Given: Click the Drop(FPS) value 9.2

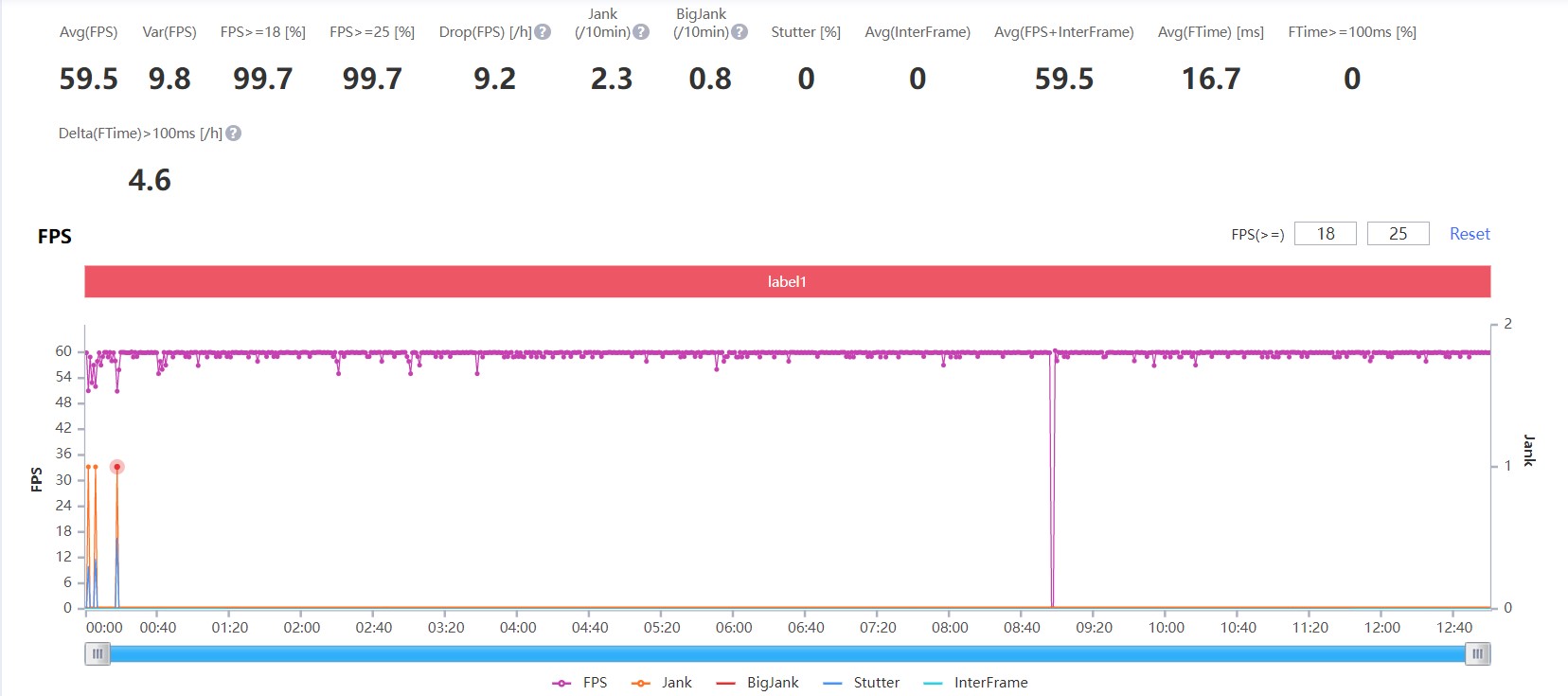Looking at the screenshot, I should coord(495,79).
